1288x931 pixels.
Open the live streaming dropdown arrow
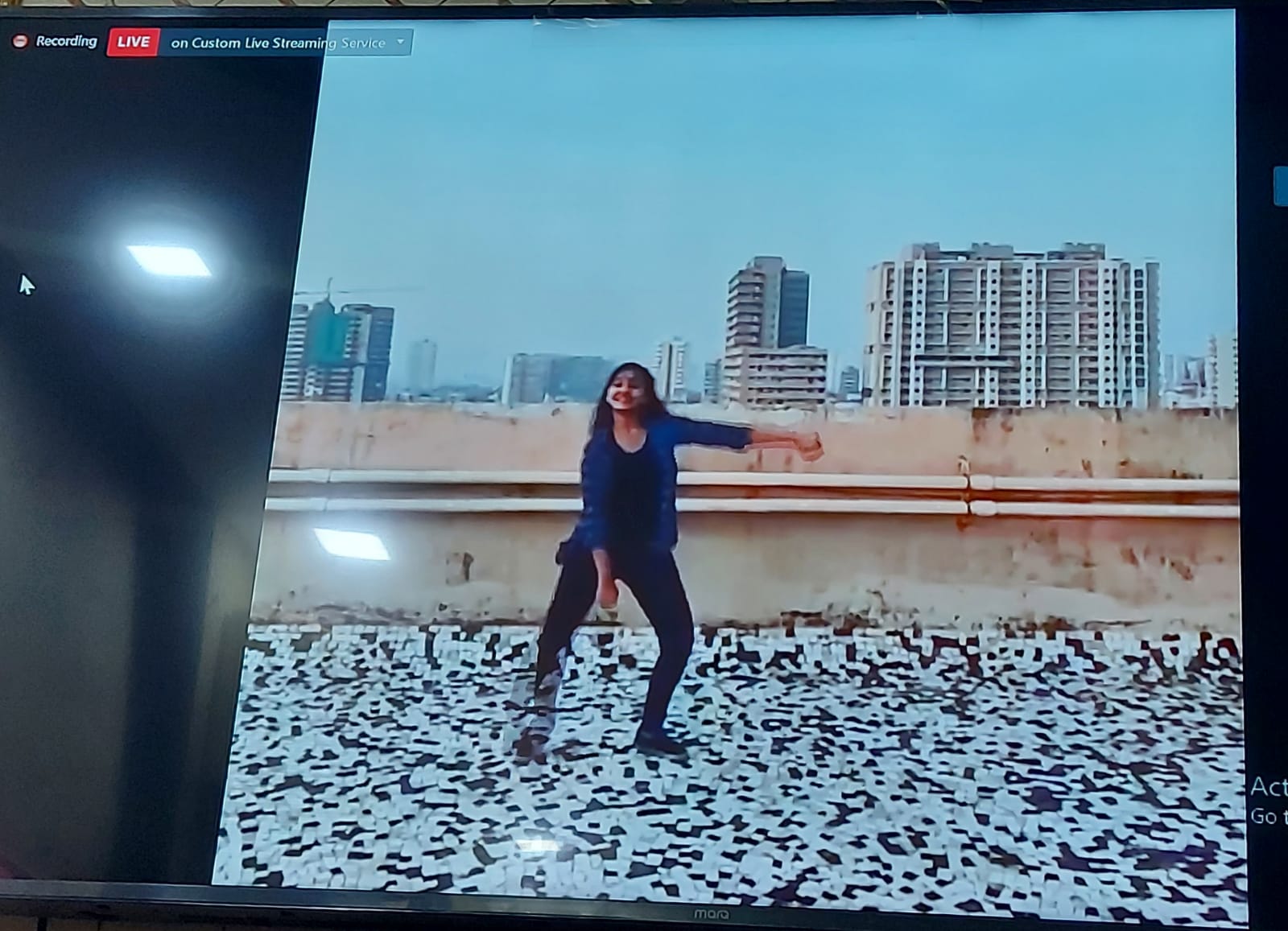coord(400,42)
